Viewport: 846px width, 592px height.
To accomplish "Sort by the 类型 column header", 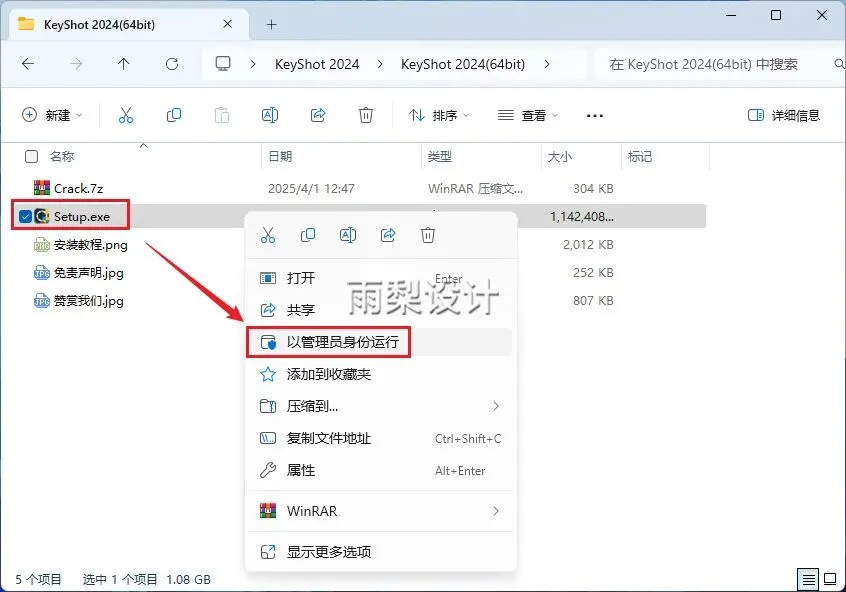I will 440,156.
